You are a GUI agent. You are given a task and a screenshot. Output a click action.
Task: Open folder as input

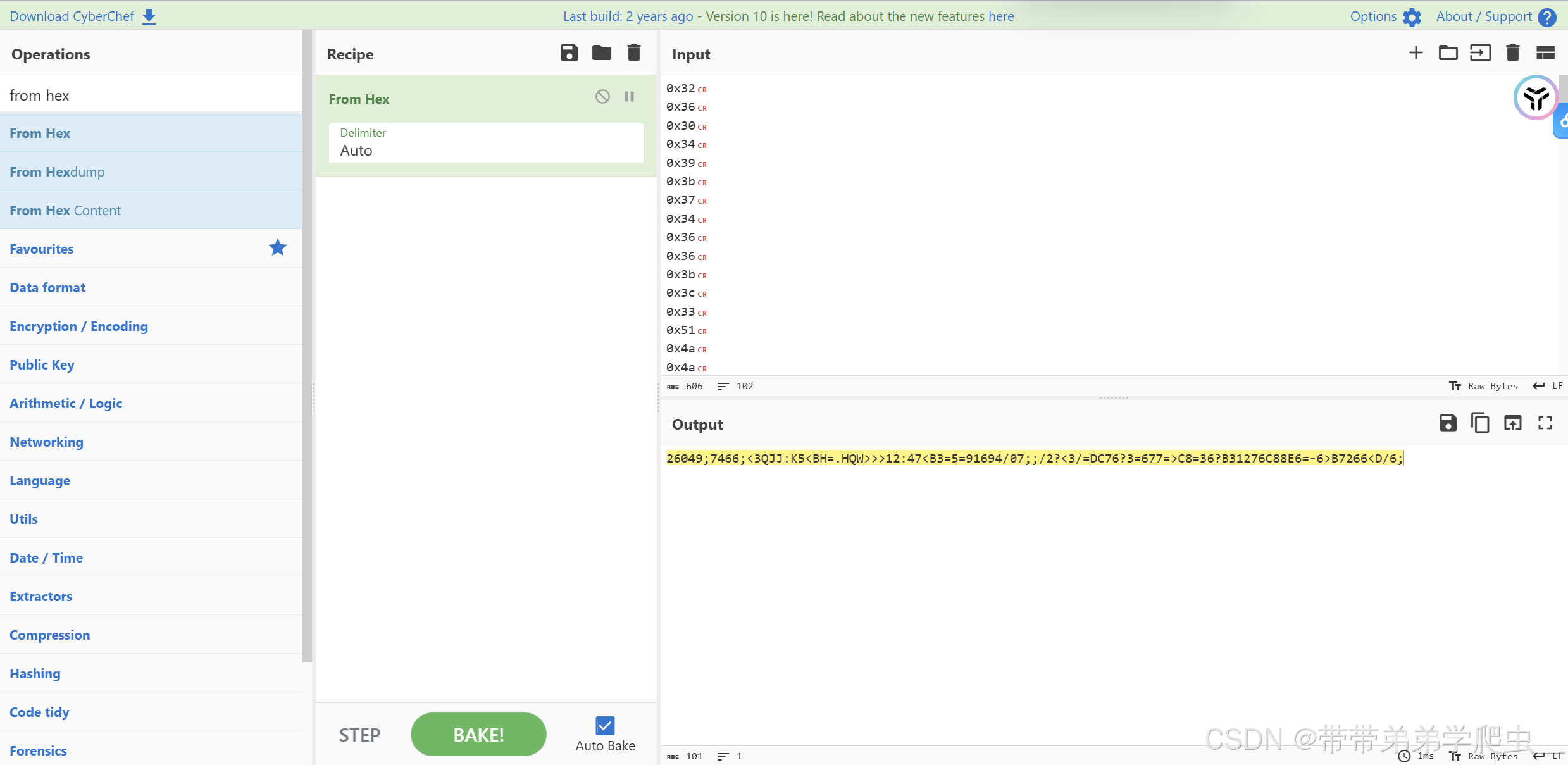pyautogui.click(x=1448, y=53)
